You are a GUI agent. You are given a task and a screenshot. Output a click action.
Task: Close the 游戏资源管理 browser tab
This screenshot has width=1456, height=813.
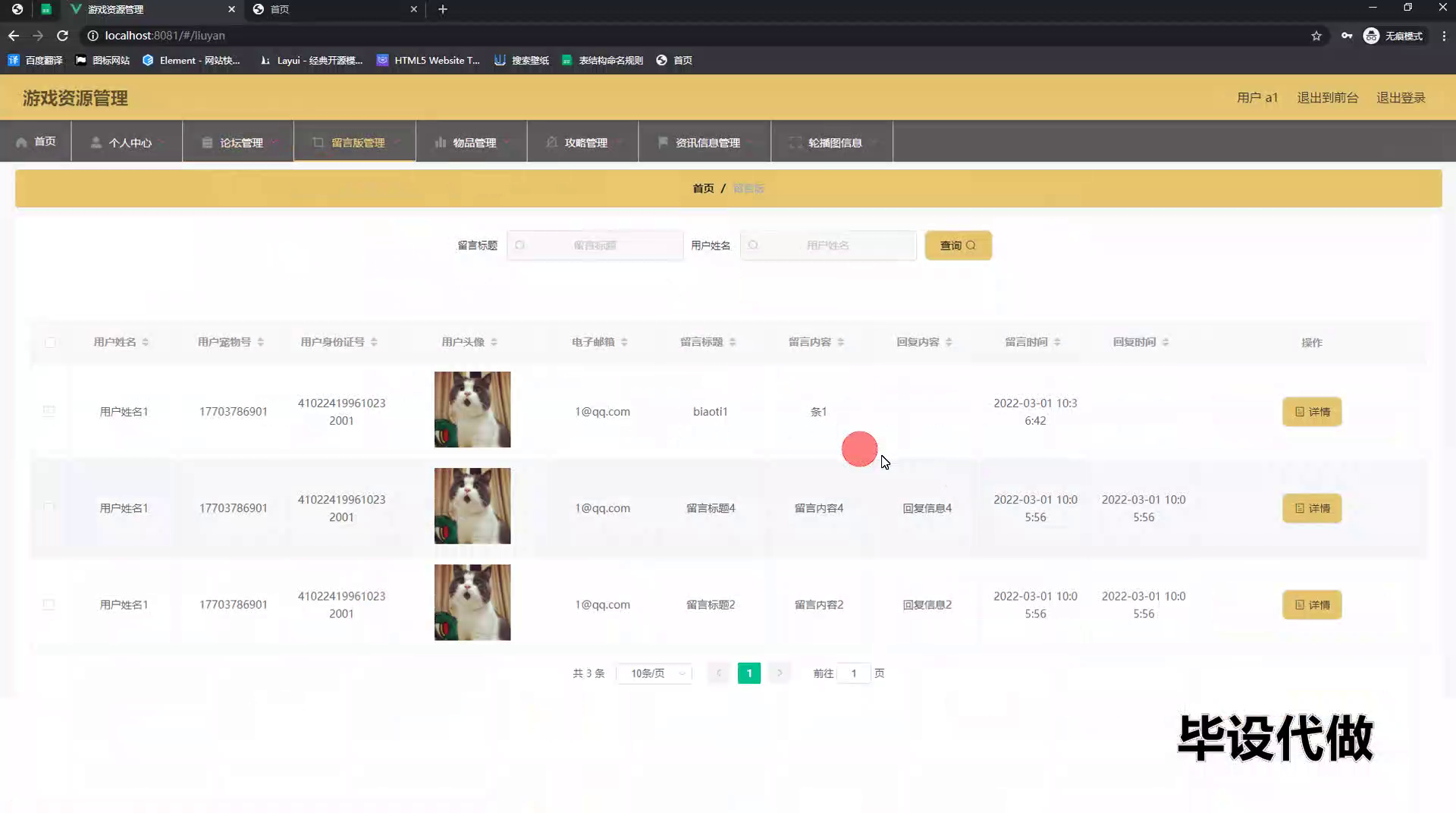(231, 9)
